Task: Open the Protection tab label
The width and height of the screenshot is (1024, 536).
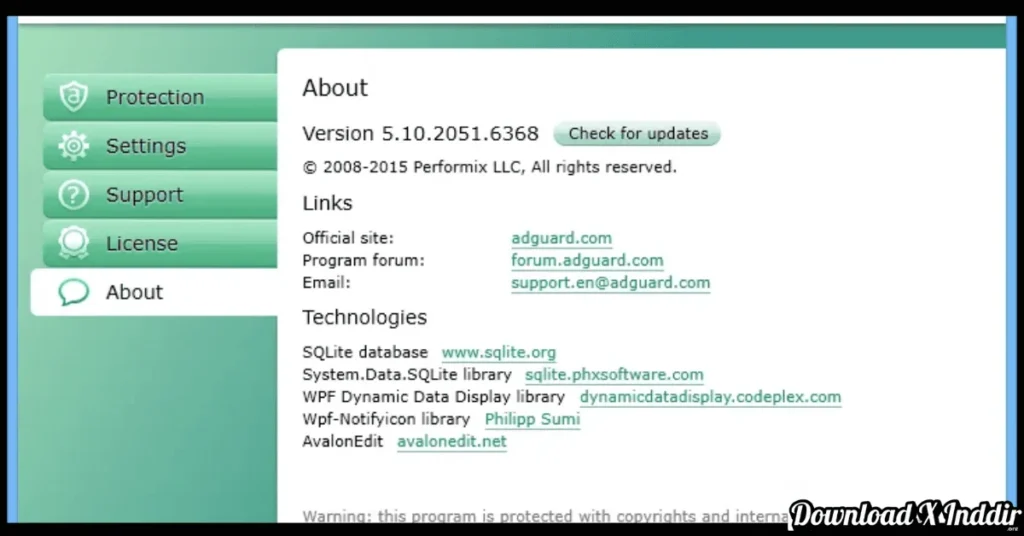Action: coord(155,97)
